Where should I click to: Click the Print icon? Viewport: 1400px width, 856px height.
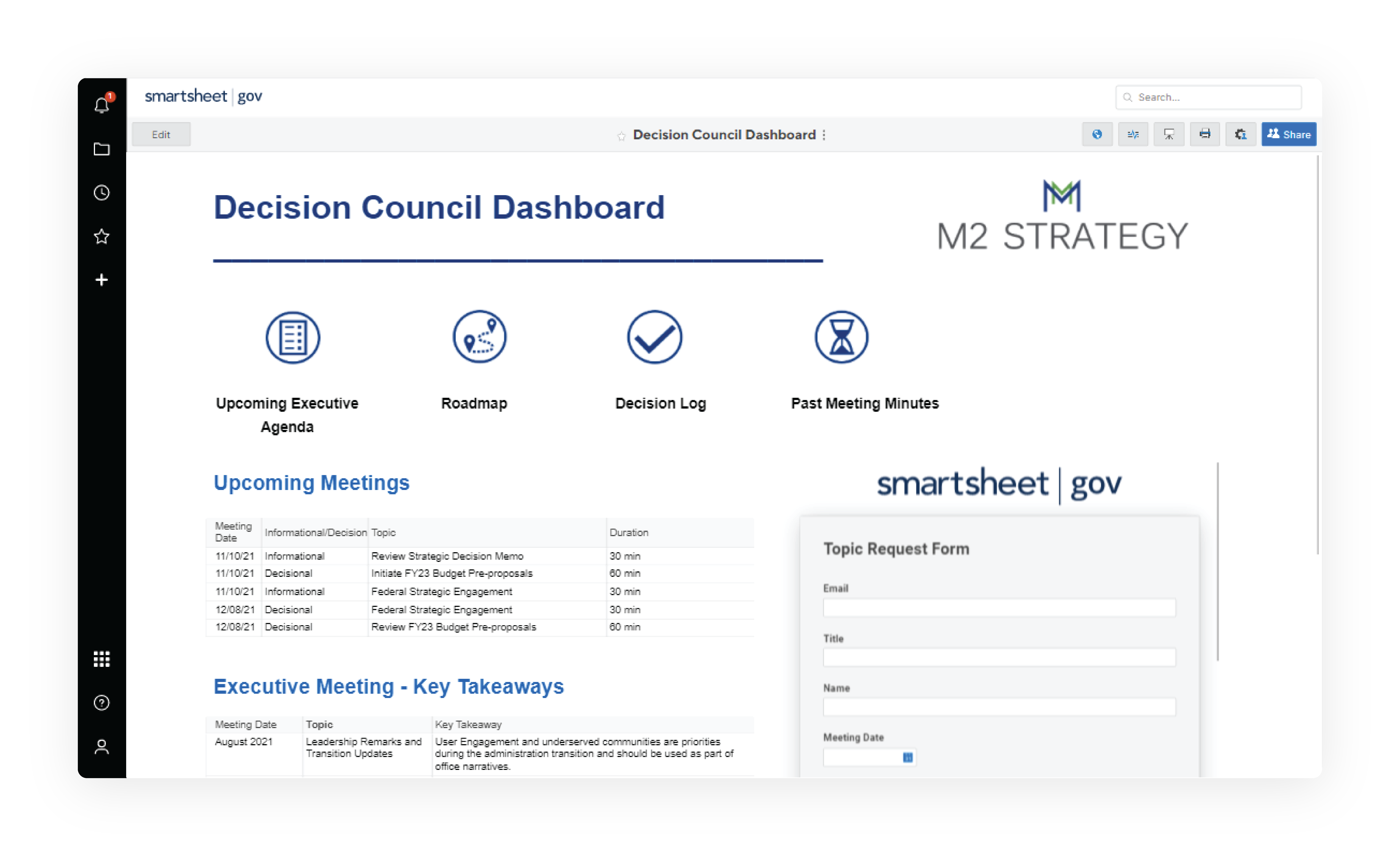pos(1205,135)
